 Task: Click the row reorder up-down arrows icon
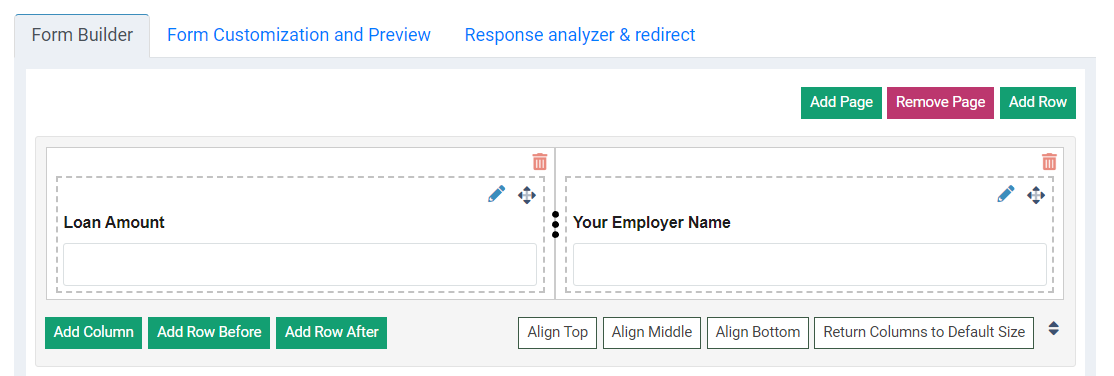(x=1054, y=328)
